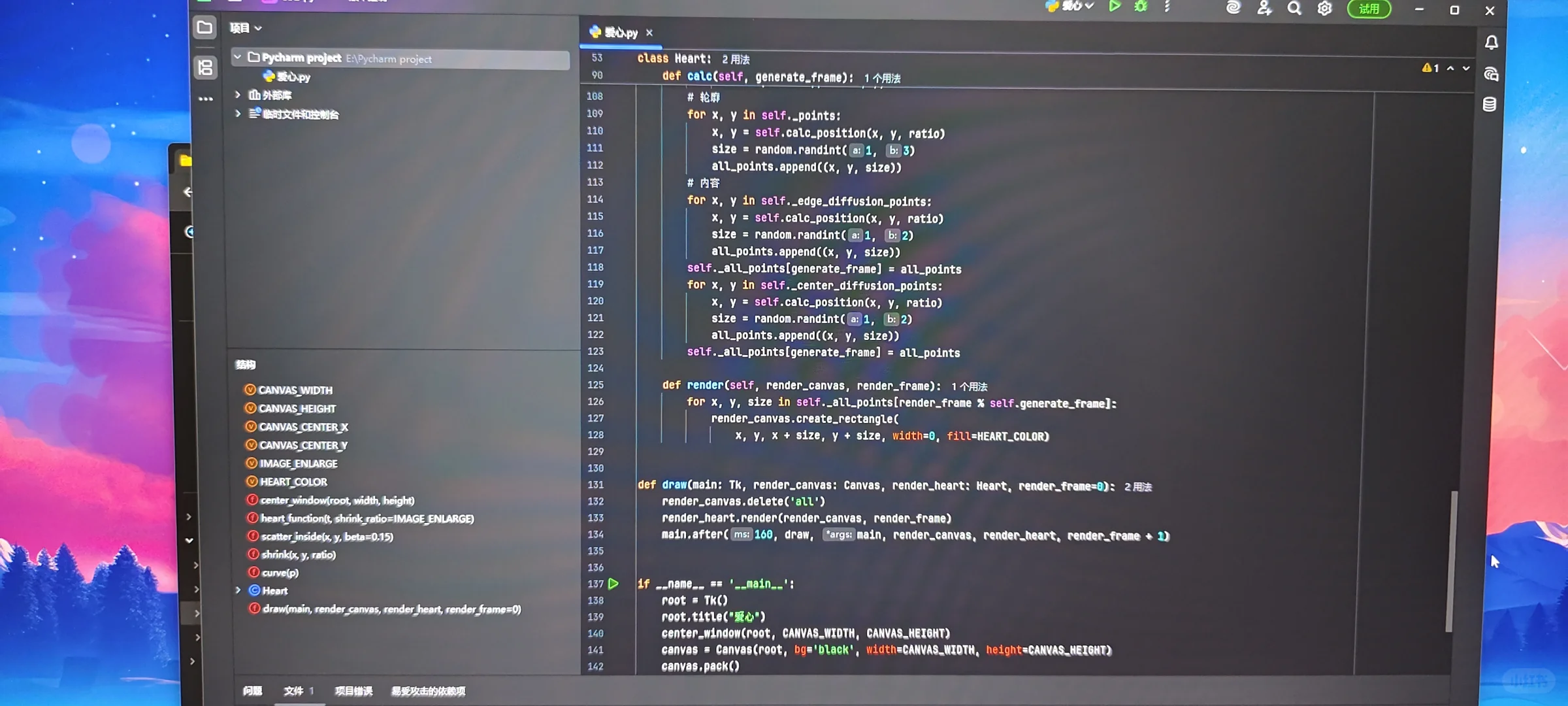Open the notifications bell icon
The width and height of the screenshot is (1568, 706).
(x=1492, y=43)
